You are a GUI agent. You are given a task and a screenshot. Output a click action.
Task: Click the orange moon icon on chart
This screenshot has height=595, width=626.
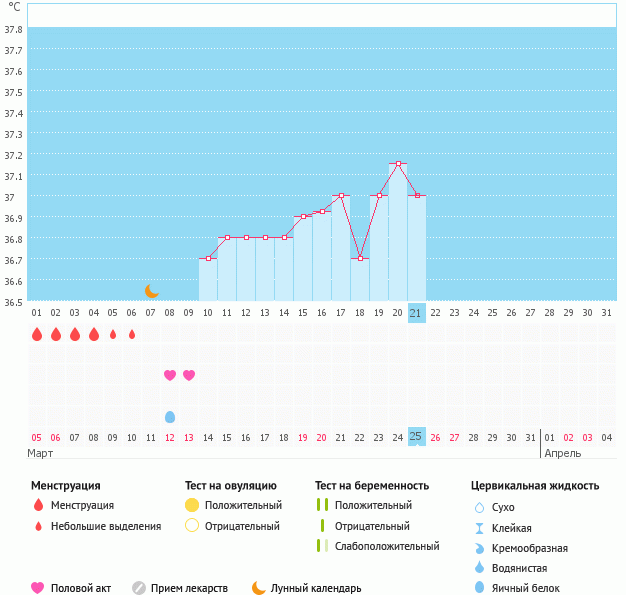click(151, 291)
